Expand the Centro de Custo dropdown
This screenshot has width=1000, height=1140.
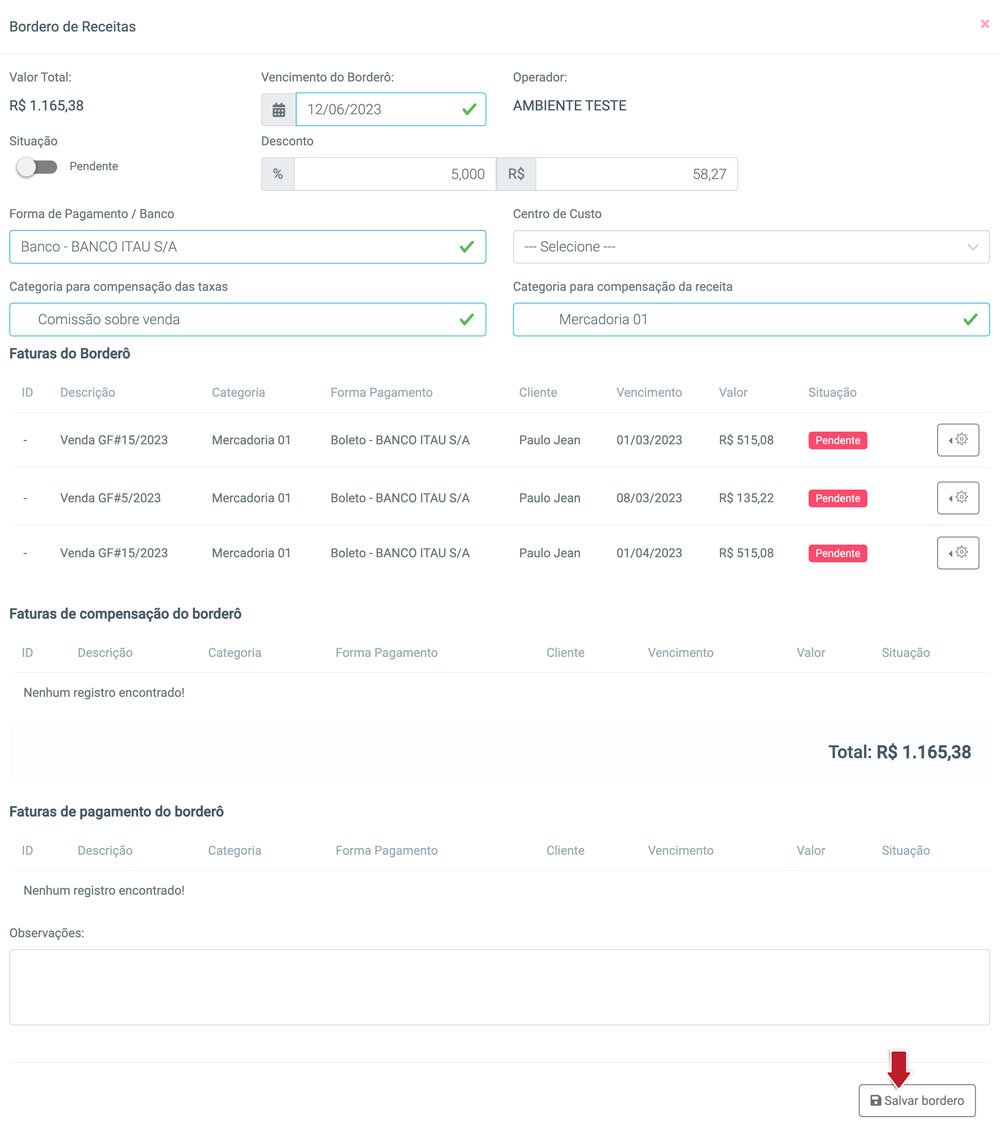[x=751, y=247]
